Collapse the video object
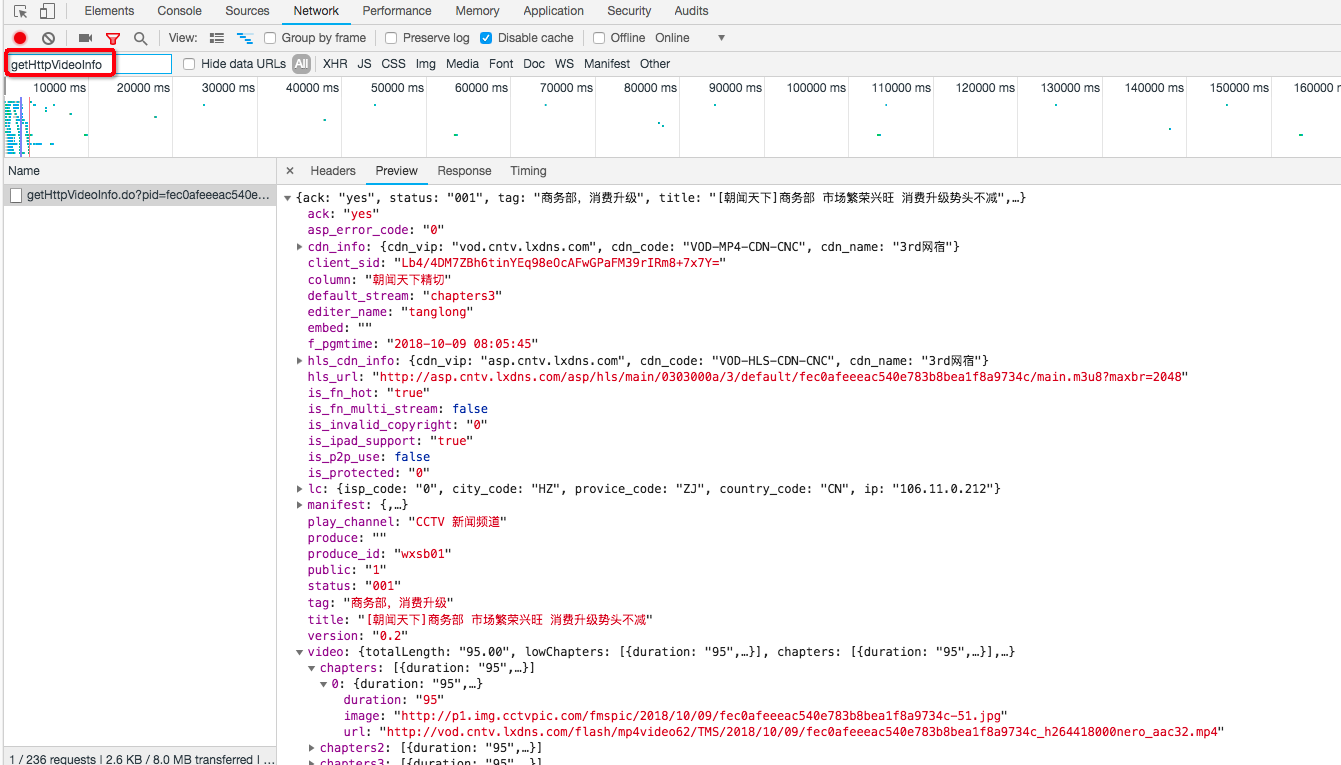 click(x=300, y=652)
